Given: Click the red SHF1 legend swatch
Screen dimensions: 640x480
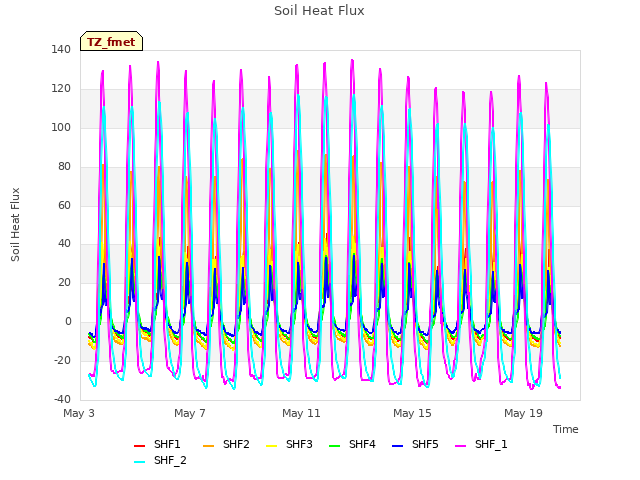Looking at the screenshot, I should [x=140, y=446].
